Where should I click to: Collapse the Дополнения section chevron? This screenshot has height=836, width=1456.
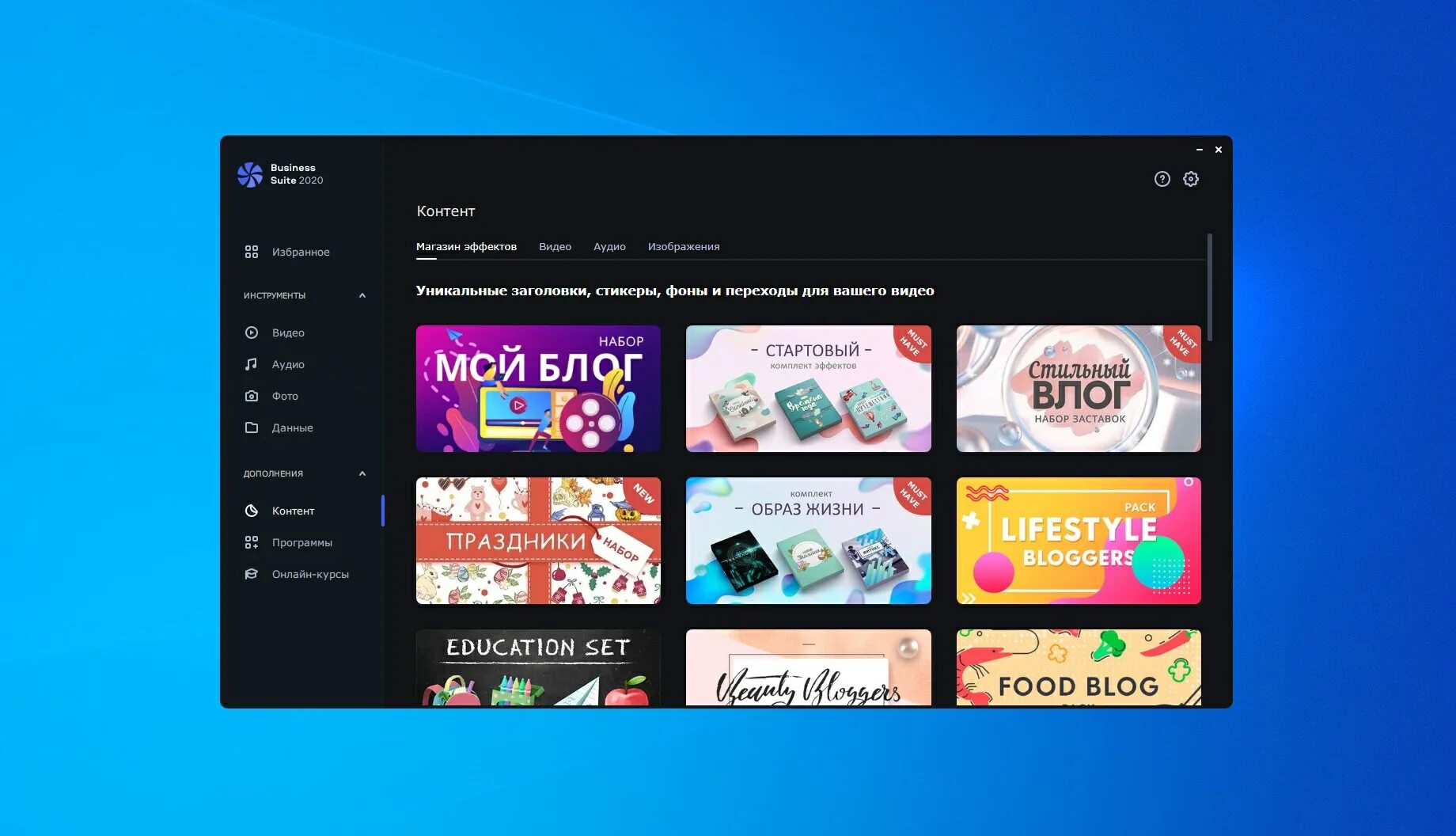tap(362, 473)
